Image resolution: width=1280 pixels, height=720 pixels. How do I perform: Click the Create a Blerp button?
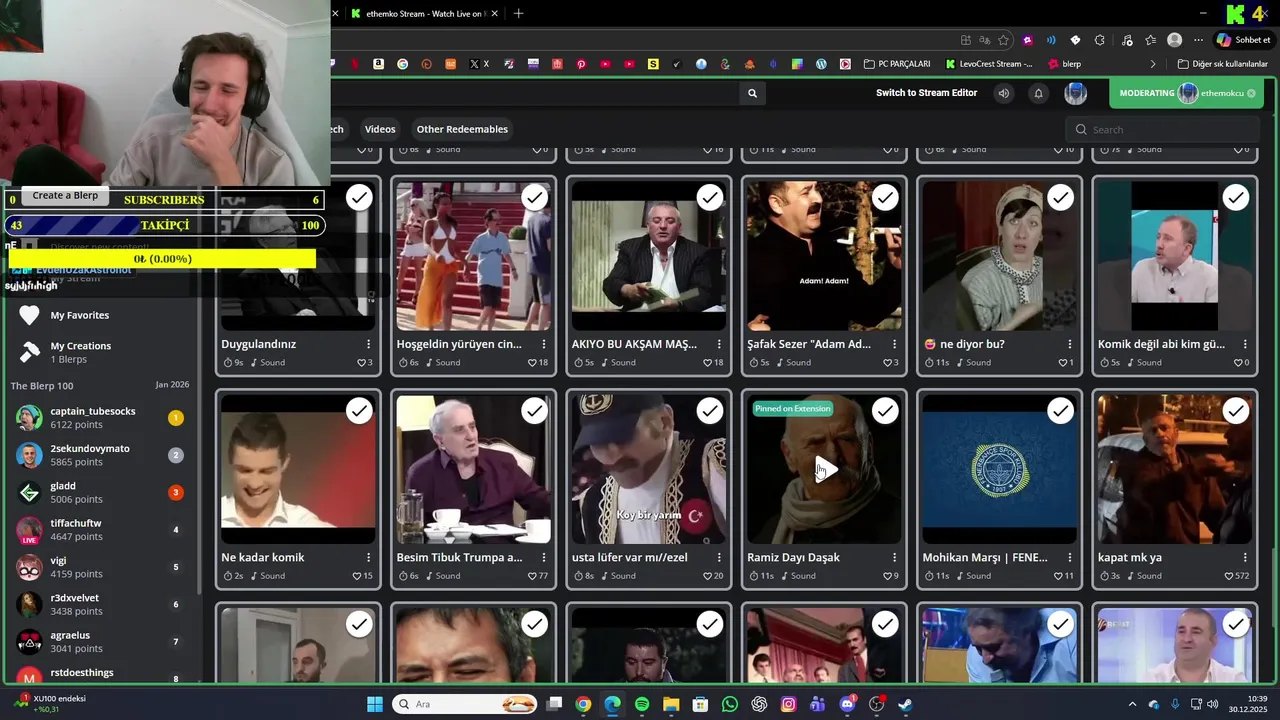point(65,195)
